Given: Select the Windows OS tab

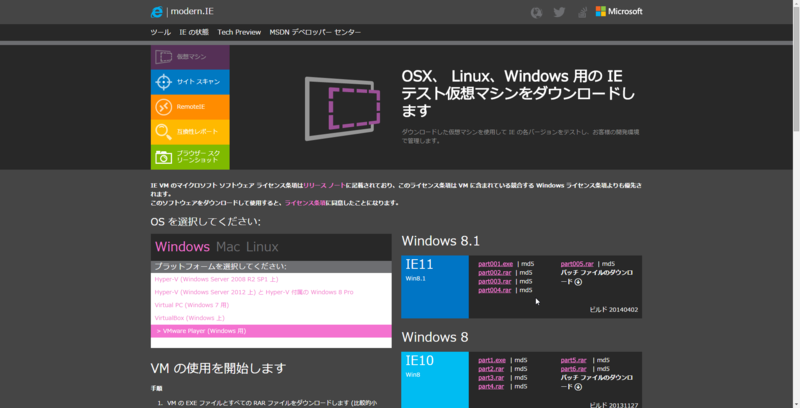Looking at the screenshot, I should click(x=182, y=247).
